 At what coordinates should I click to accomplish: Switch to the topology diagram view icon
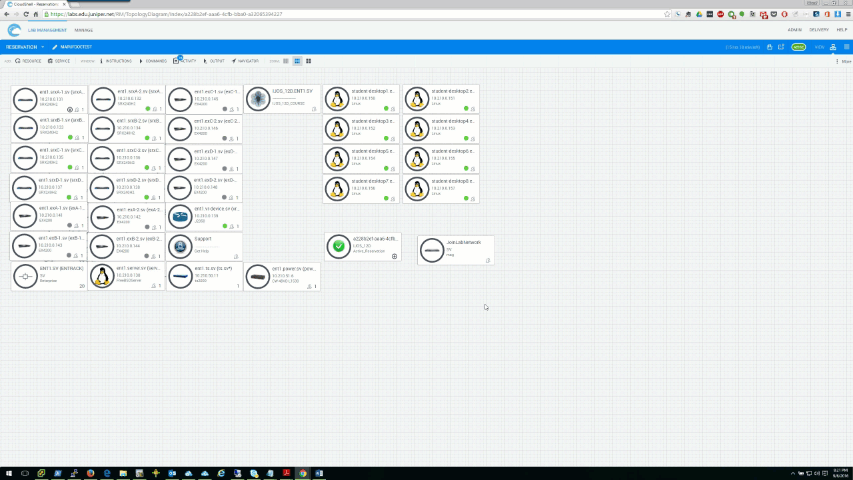(x=833, y=47)
